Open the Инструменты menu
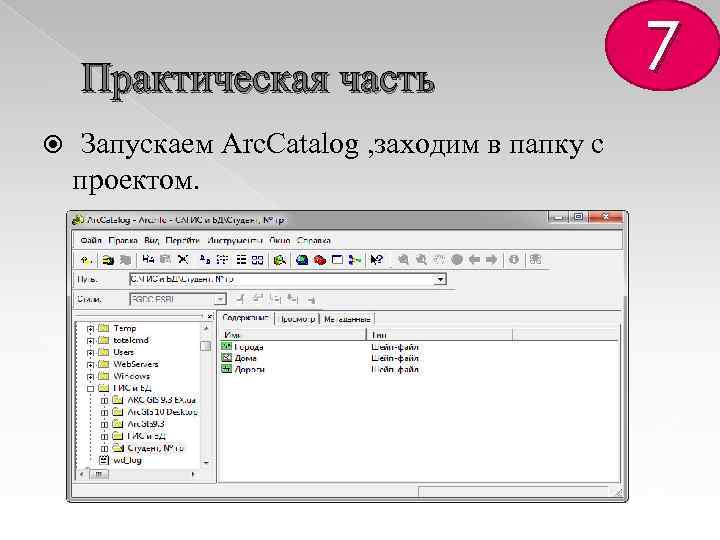This screenshot has height=540, width=720. coord(235,240)
